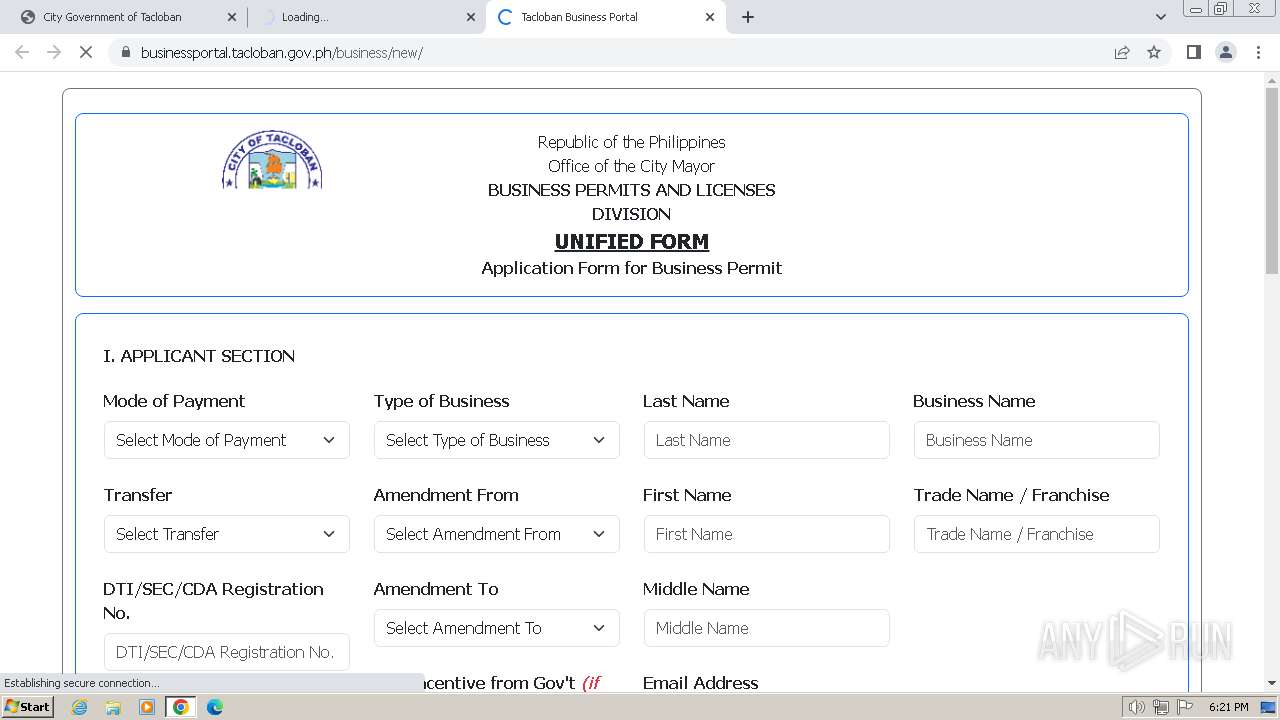The image size is (1280, 720).
Task: Click the scrollbar up arrow
Action: click(x=1272, y=80)
